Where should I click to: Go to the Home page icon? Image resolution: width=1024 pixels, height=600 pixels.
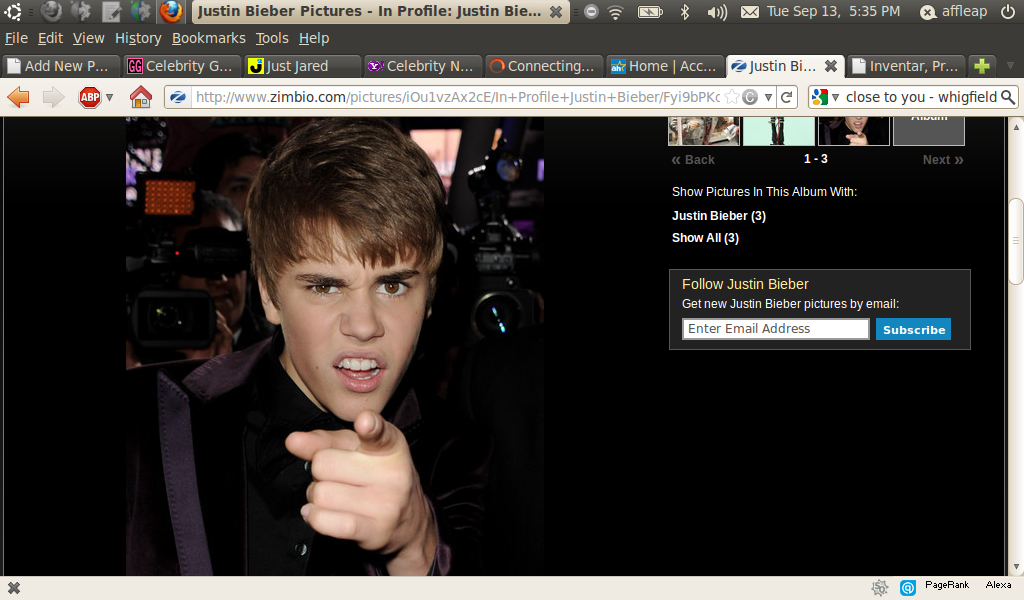pos(140,97)
